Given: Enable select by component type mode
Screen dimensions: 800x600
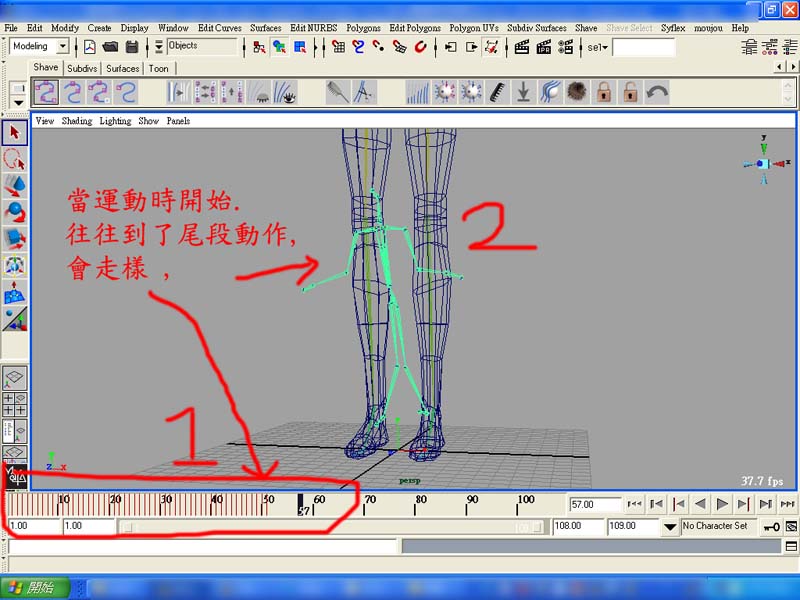Looking at the screenshot, I should pyautogui.click(x=300, y=47).
